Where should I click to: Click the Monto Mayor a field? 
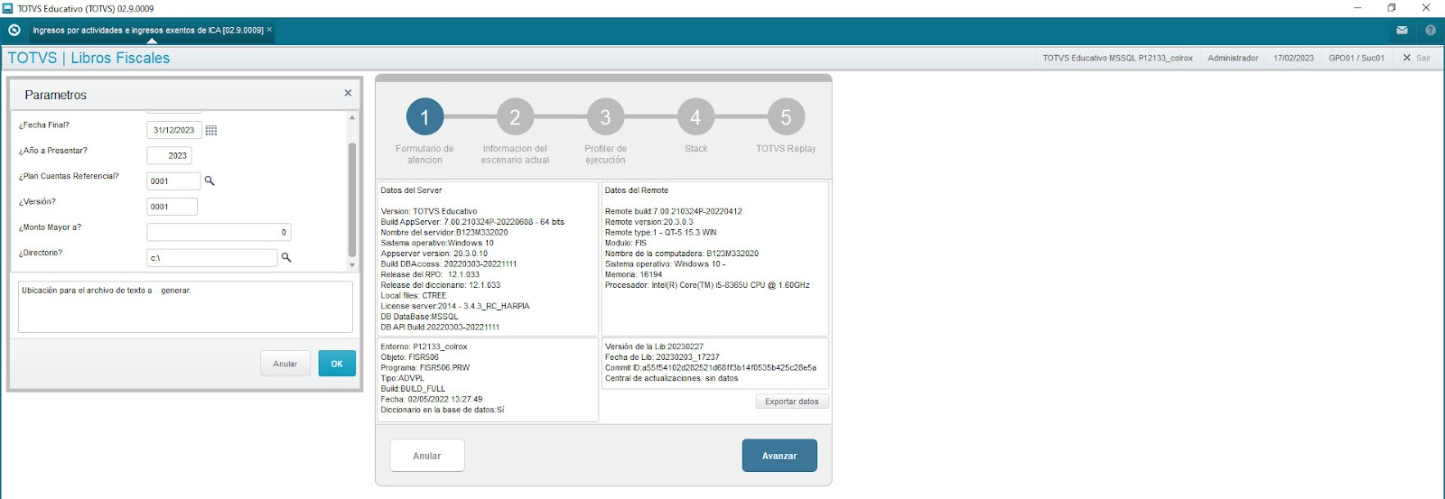(219, 232)
